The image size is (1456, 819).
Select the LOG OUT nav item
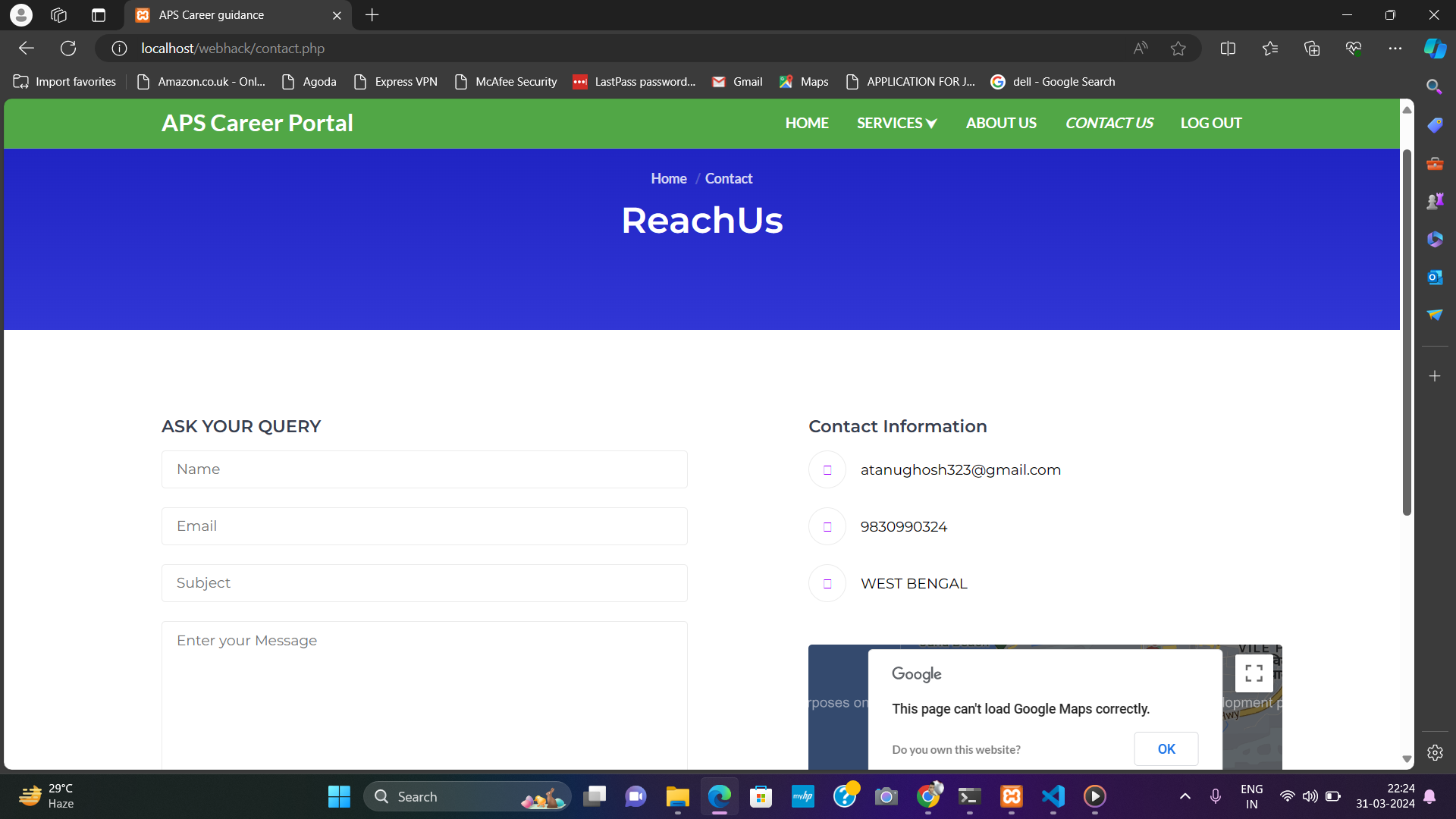pyautogui.click(x=1210, y=123)
